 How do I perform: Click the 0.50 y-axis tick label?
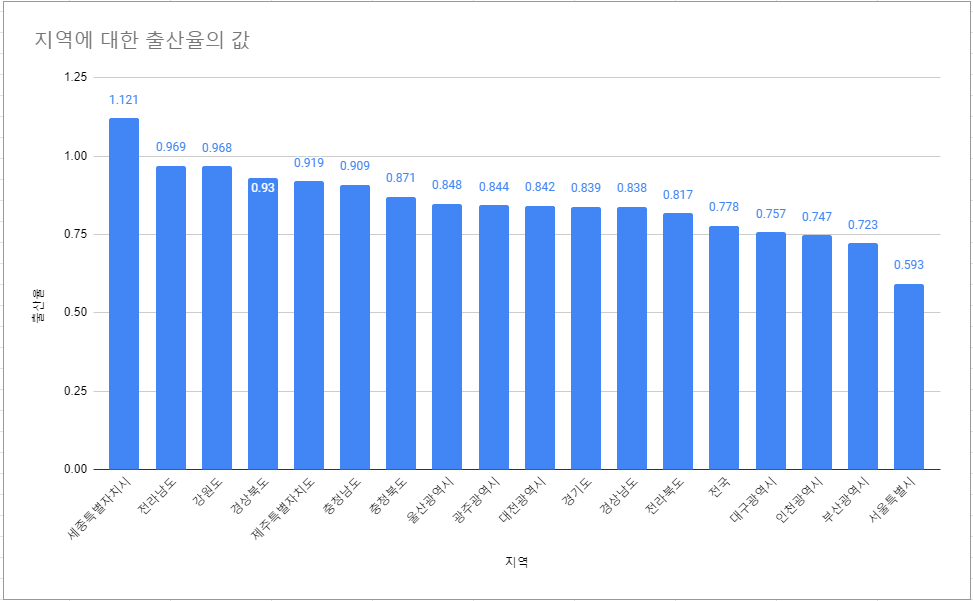point(76,312)
